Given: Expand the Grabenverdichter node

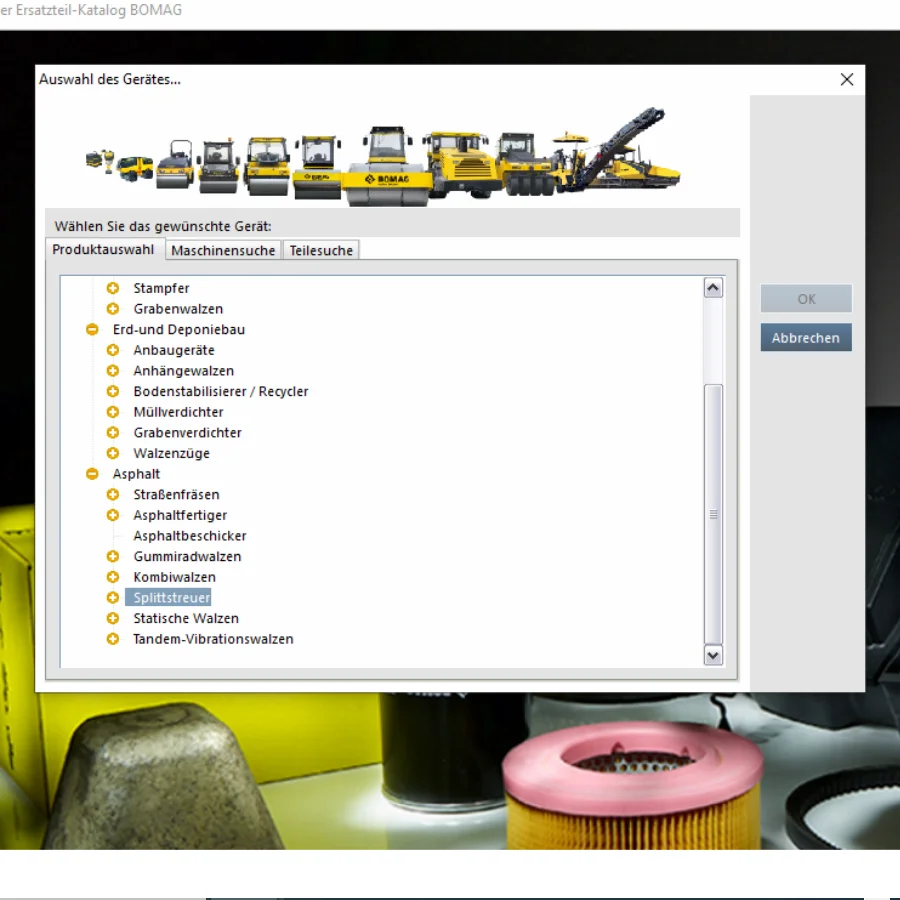Looking at the screenshot, I should [113, 433].
